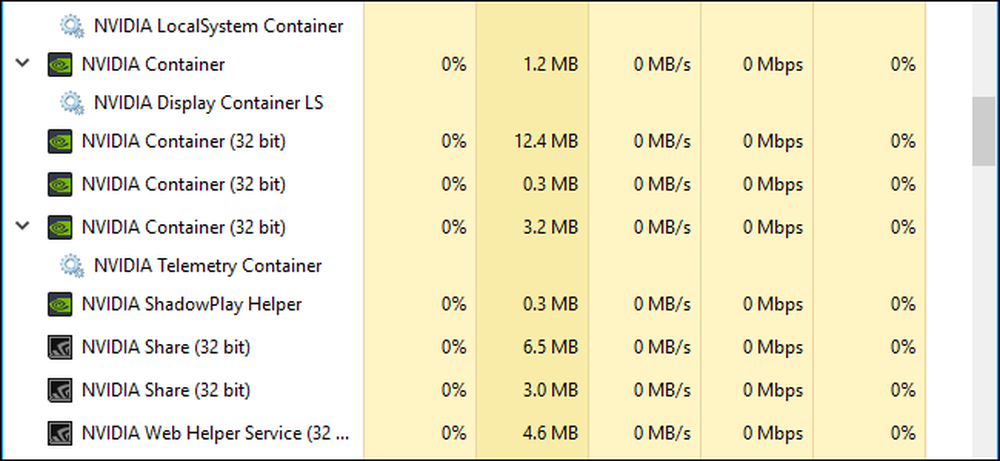Select the NVIDIA Telemetry Container child process
The width and height of the screenshot is (1000, 461).
(x=207, y=266)
